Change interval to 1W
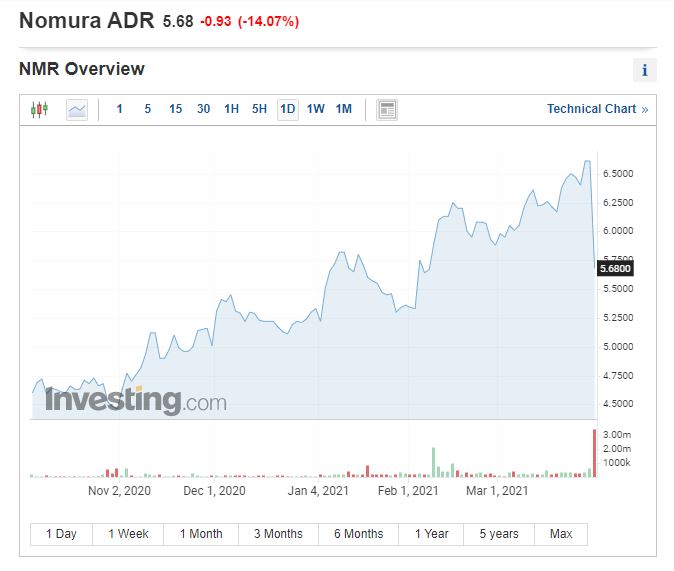 (x=316, y=109)
